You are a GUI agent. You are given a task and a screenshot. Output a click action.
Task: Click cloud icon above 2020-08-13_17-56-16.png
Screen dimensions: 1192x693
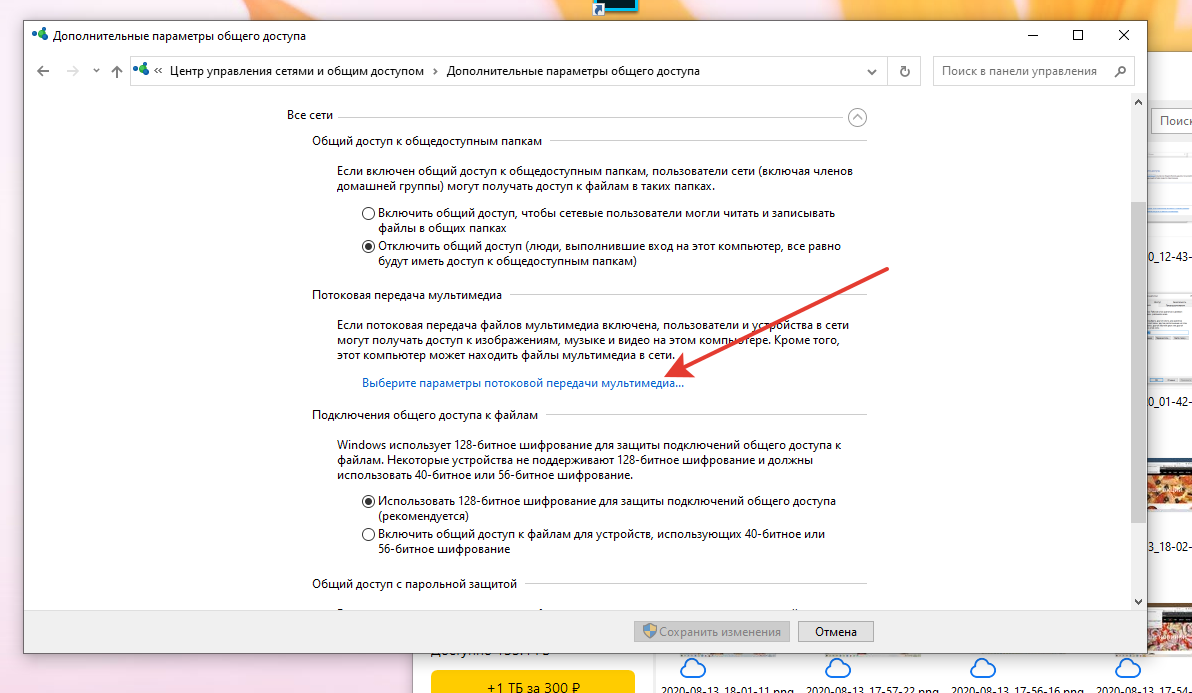983,668
